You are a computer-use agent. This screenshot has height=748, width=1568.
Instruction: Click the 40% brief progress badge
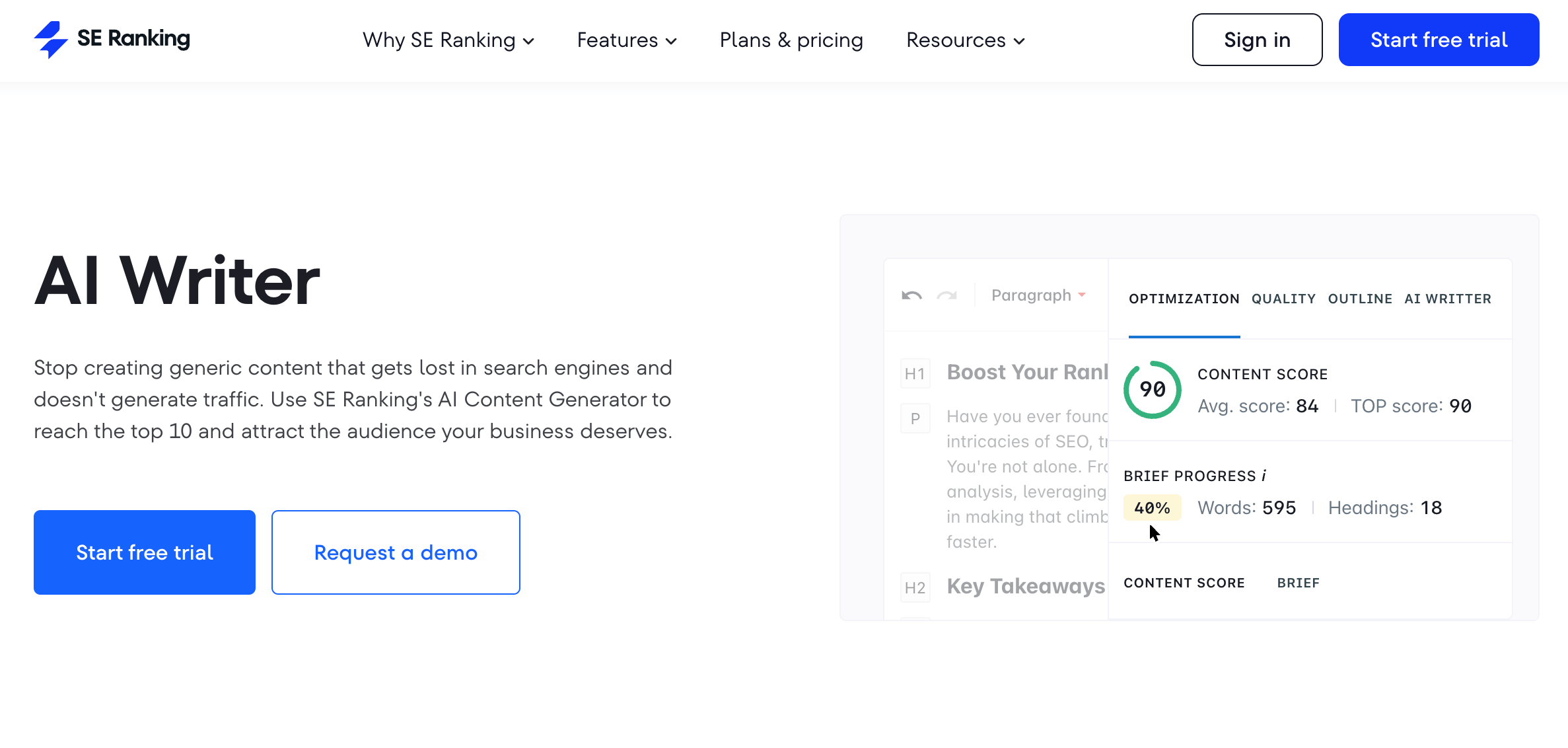[1152, 507]
